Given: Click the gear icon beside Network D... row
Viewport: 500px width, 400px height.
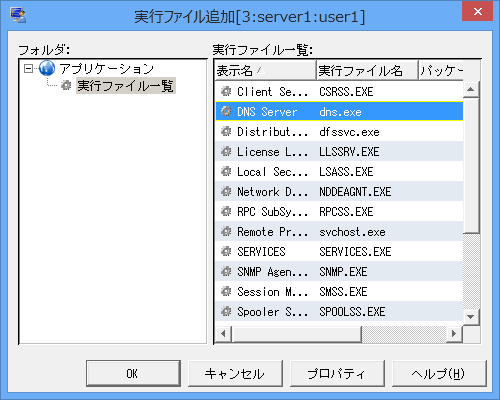Looking at the screenshot, I should pyautogui.click(x=226, y=191).
